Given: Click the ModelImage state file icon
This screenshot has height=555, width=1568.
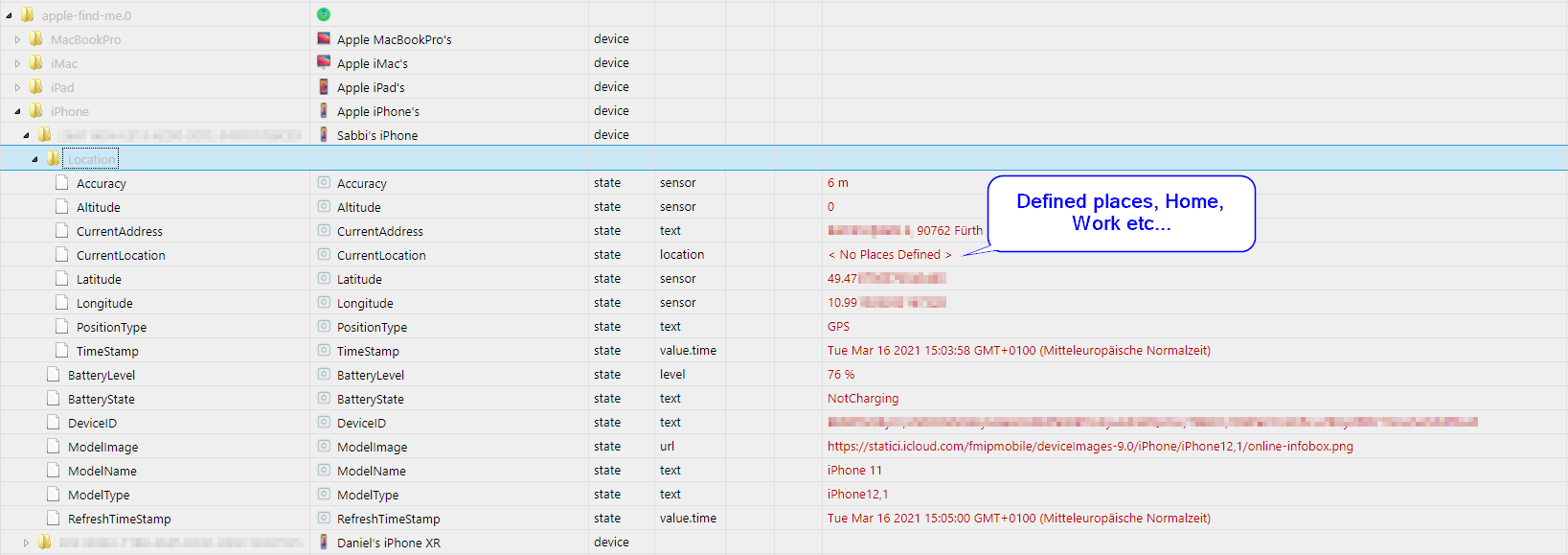Looking at the screenshot, I should click(54, 446).
